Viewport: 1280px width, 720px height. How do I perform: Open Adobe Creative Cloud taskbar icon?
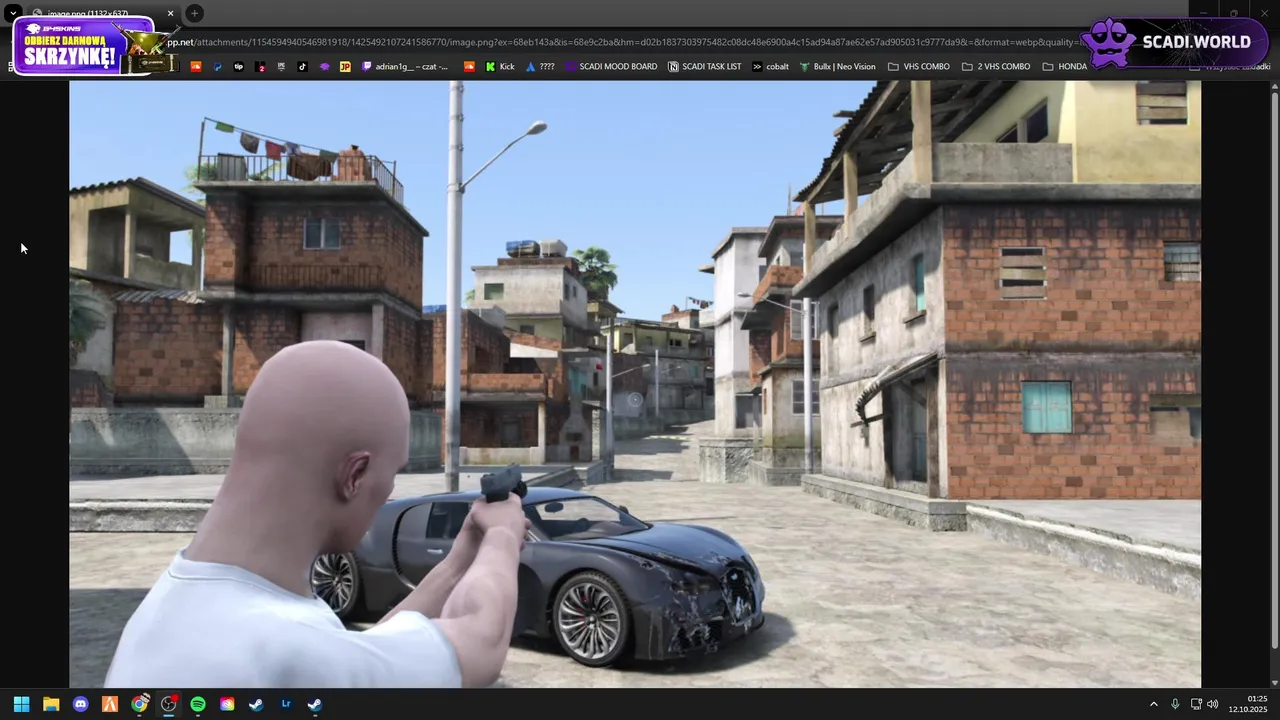(x=227, y=704)
